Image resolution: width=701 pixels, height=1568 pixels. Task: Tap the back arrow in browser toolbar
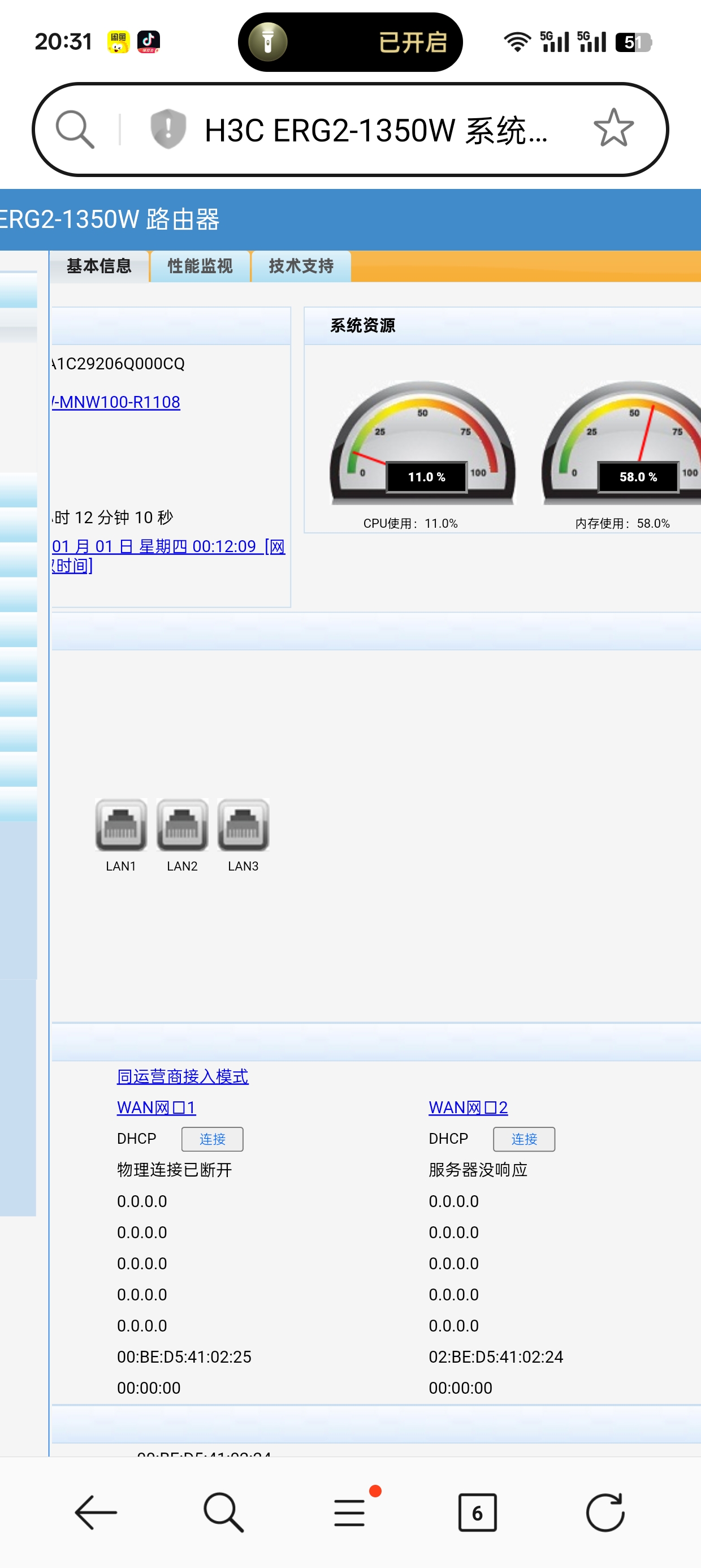pyautogui.click(x=96, y=1512)
